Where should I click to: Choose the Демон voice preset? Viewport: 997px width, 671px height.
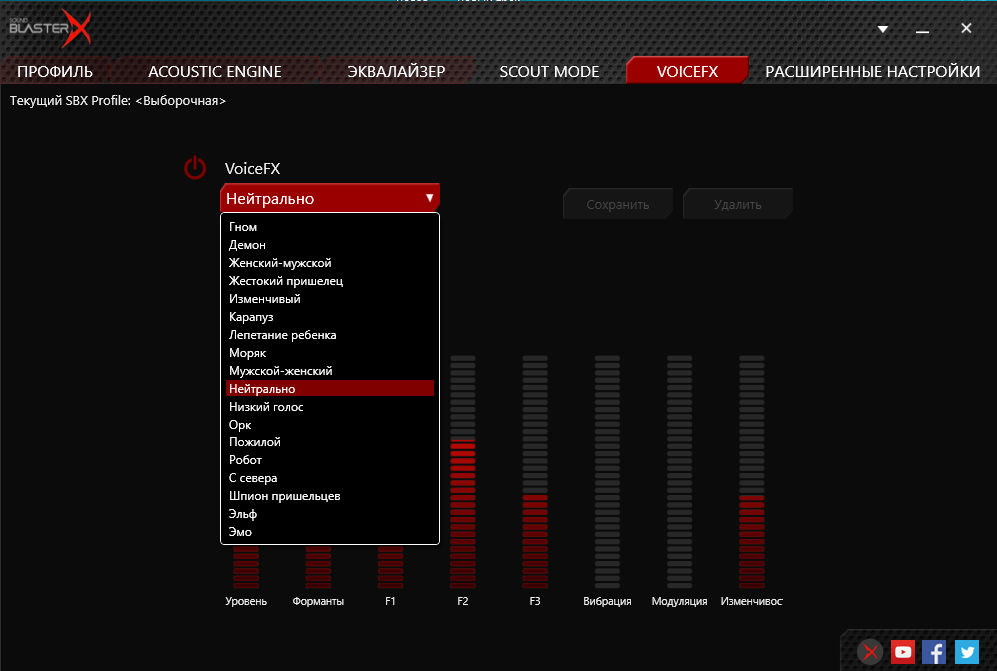(330, 245)
